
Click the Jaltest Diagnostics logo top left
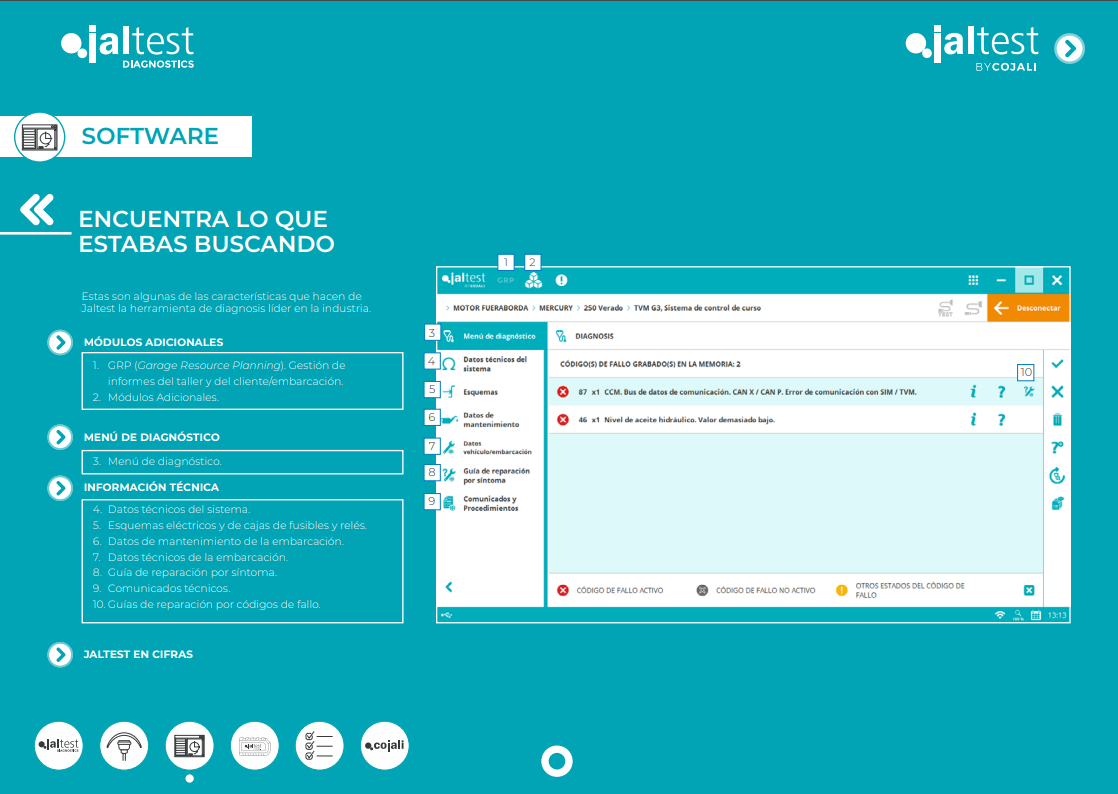pos(128,48)
